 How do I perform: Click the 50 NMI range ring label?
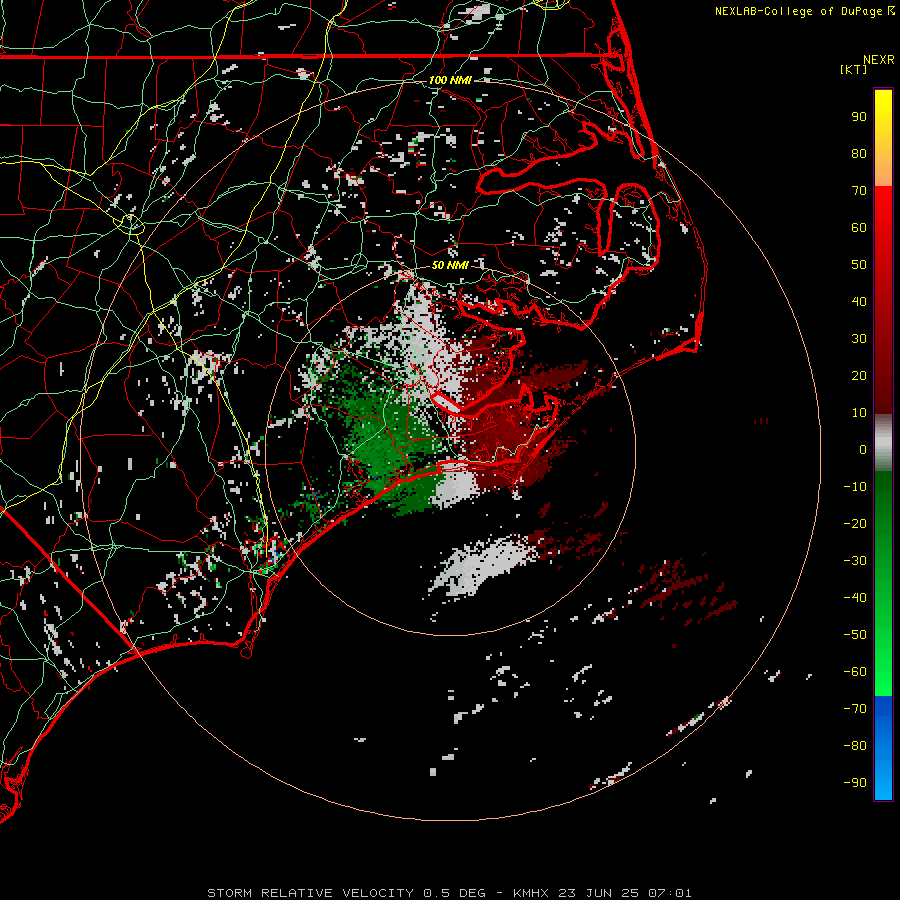[x=450, y=265]
